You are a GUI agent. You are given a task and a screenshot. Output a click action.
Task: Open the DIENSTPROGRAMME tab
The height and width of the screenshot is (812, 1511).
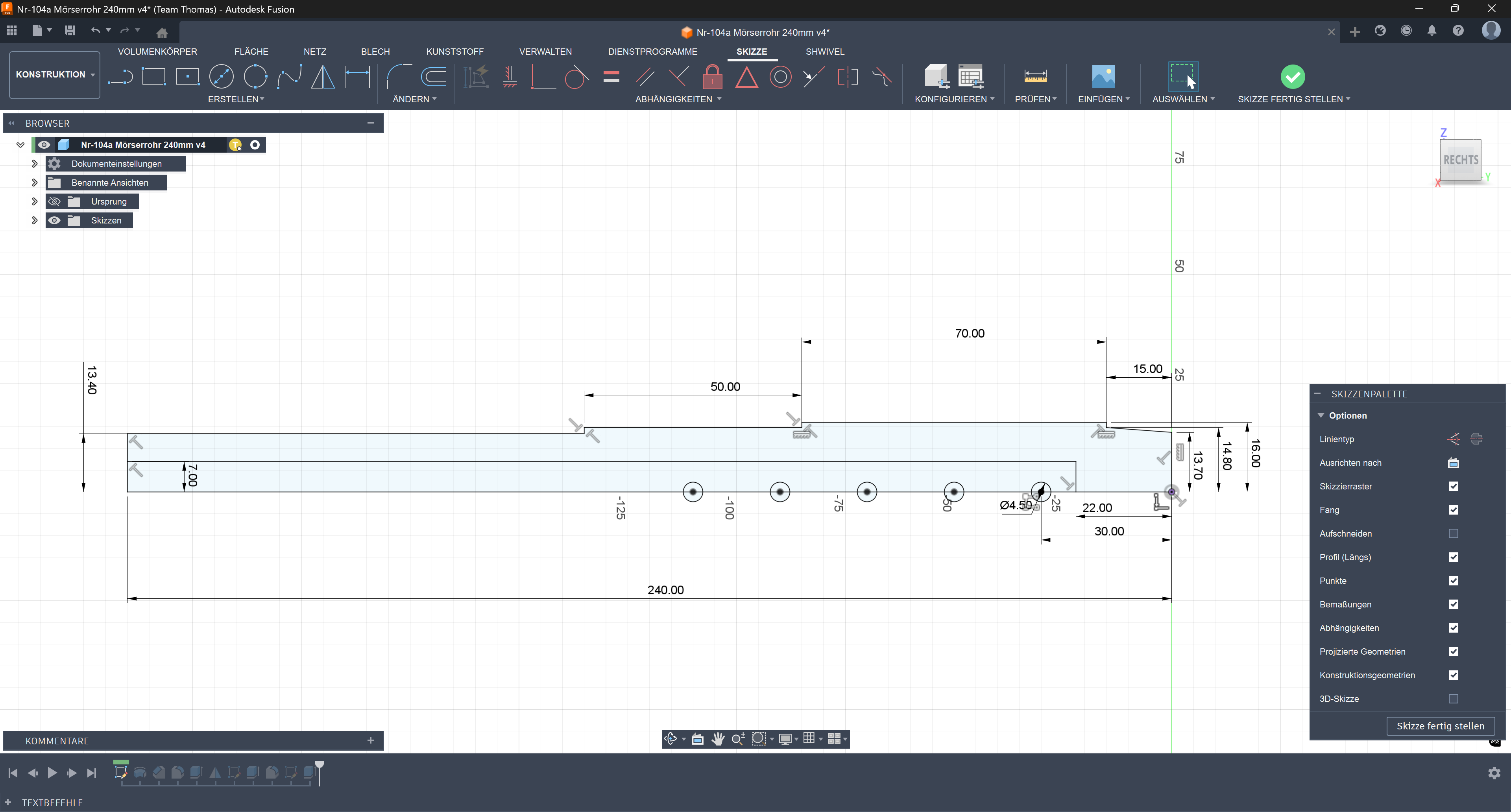(x=652, y=52)
